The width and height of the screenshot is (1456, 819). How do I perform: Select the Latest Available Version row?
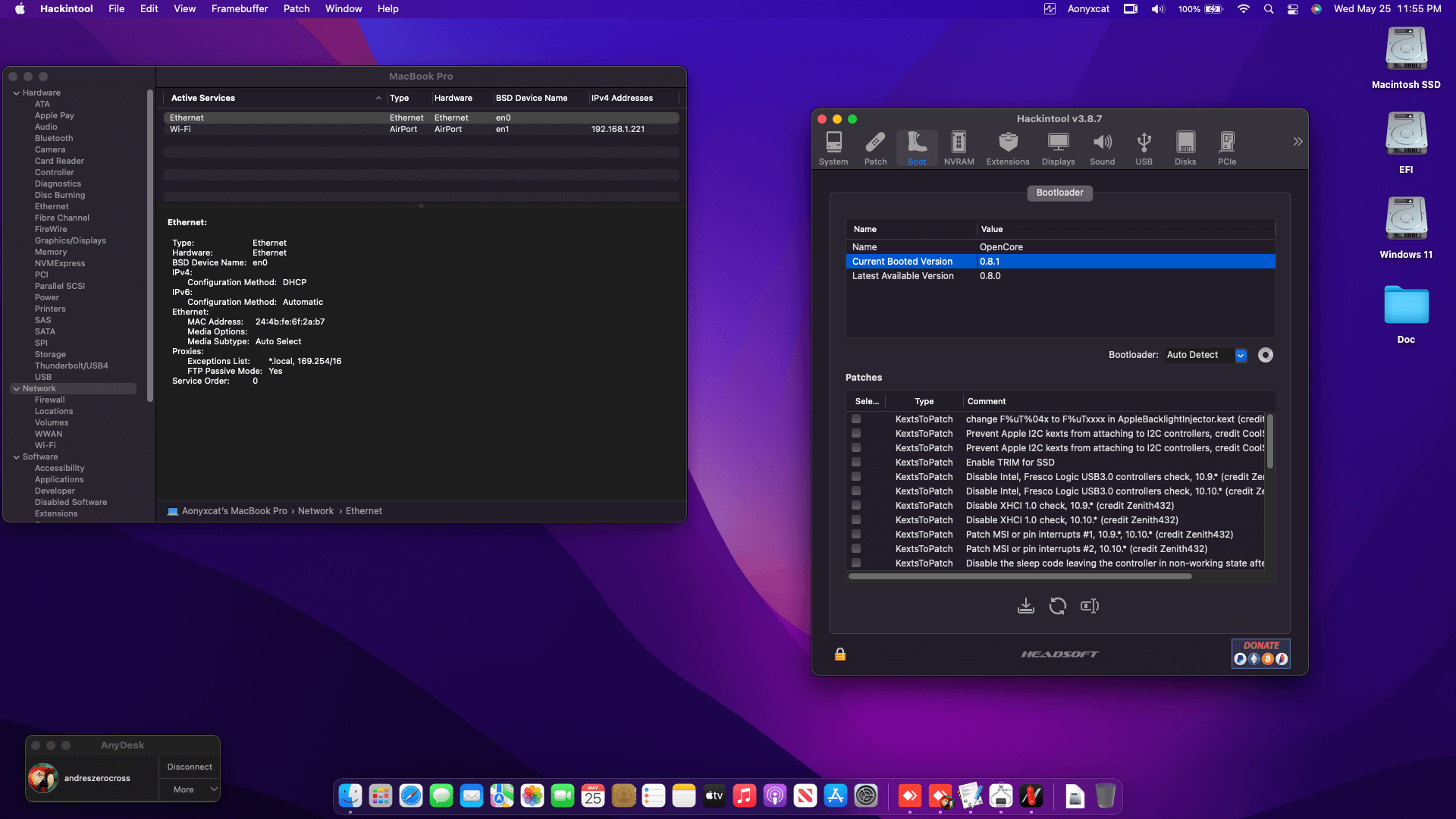point(1060,276)
